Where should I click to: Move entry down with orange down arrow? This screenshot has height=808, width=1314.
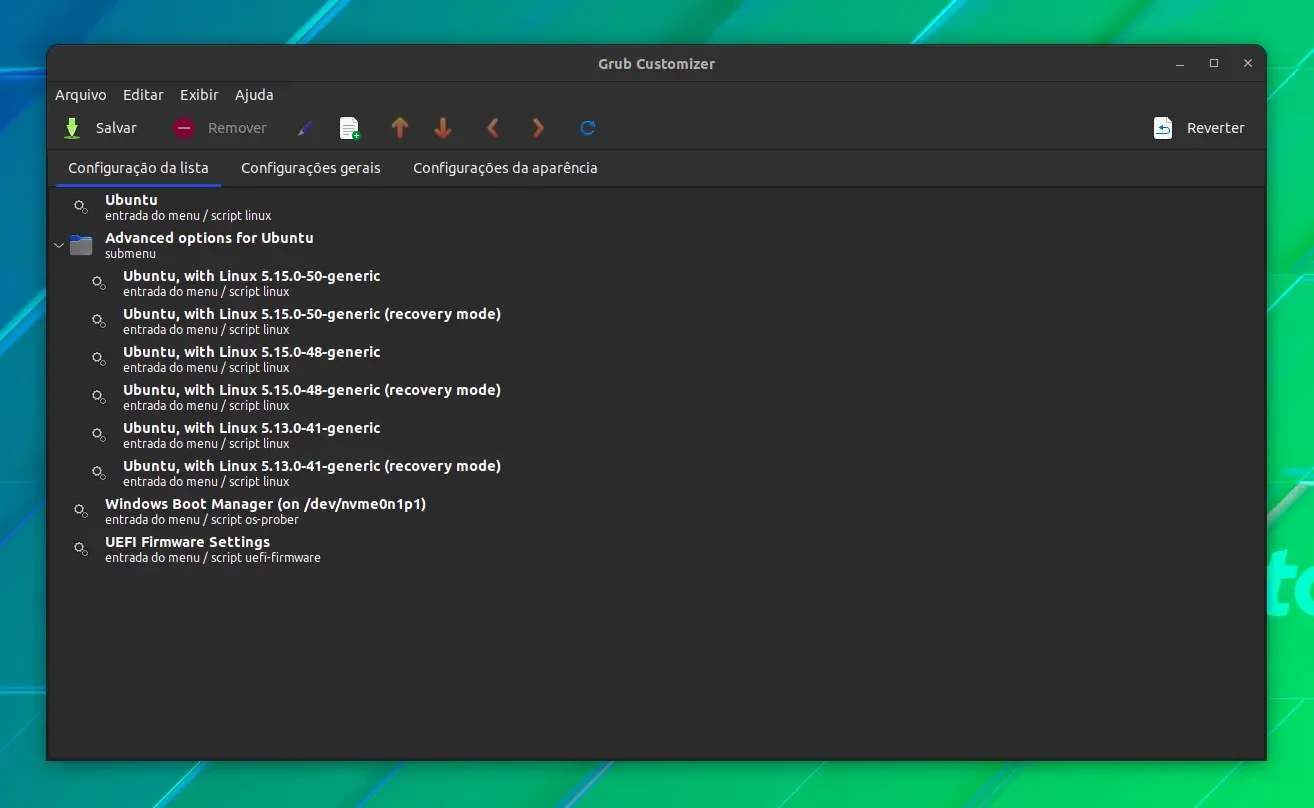pos(443,128)
